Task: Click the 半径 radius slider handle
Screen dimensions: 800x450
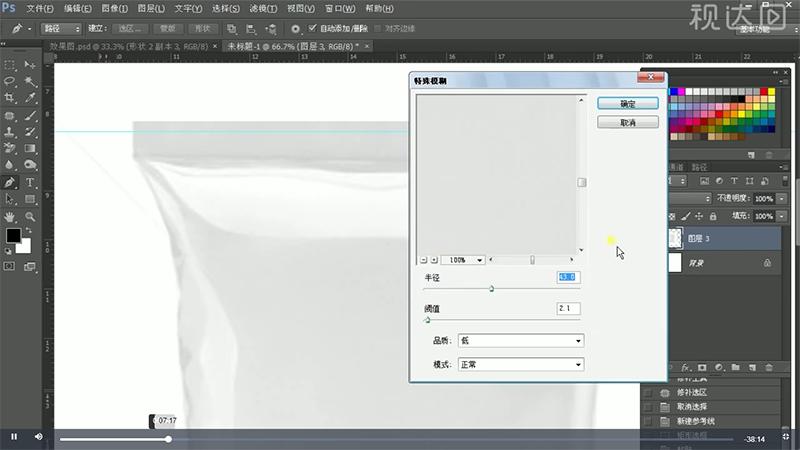Action: point(491,289)
